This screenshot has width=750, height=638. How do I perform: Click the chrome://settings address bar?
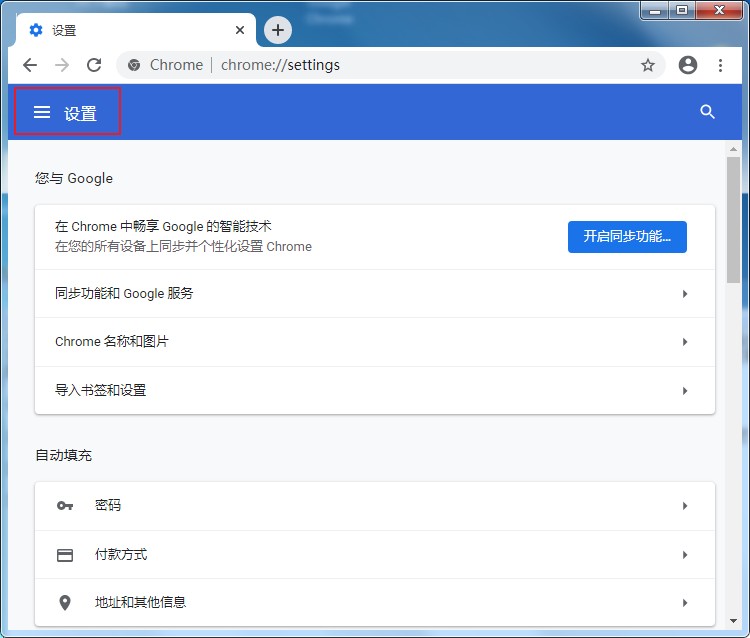391,65
